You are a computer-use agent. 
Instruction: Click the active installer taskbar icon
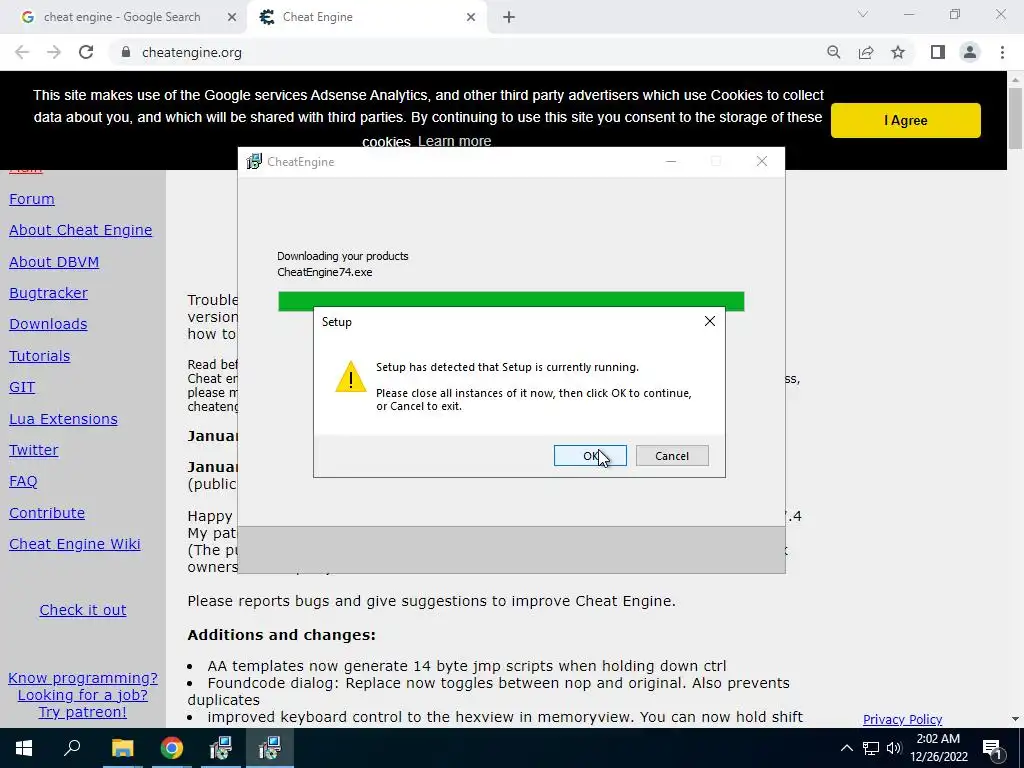[x=270, y=748]
